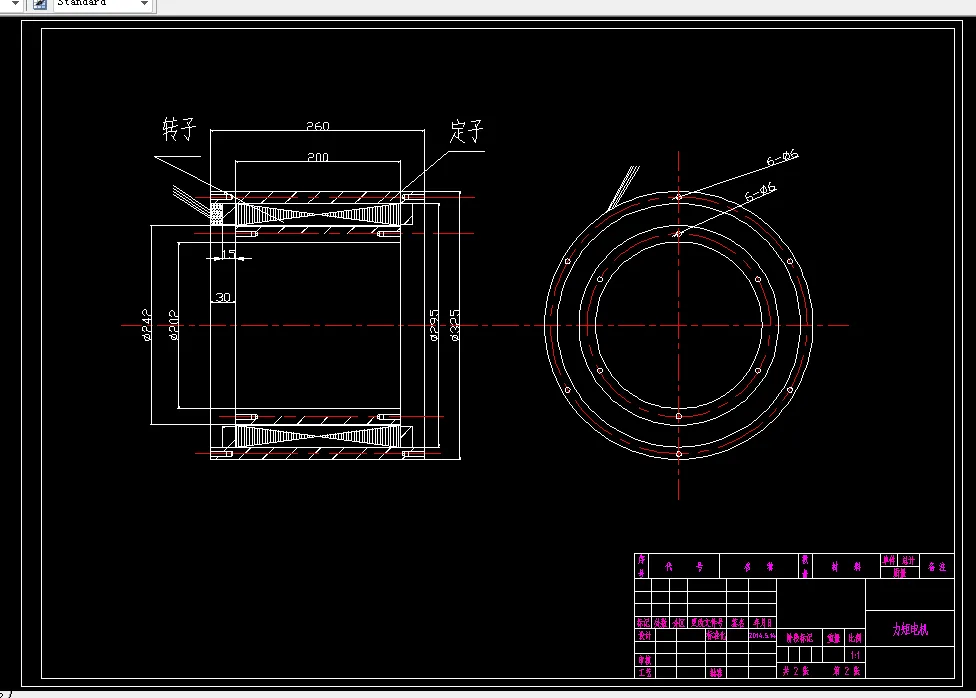This screenshot has width=976, height=698.
Task: Click the 年月日 header cell
Action: tap(762, 623)
